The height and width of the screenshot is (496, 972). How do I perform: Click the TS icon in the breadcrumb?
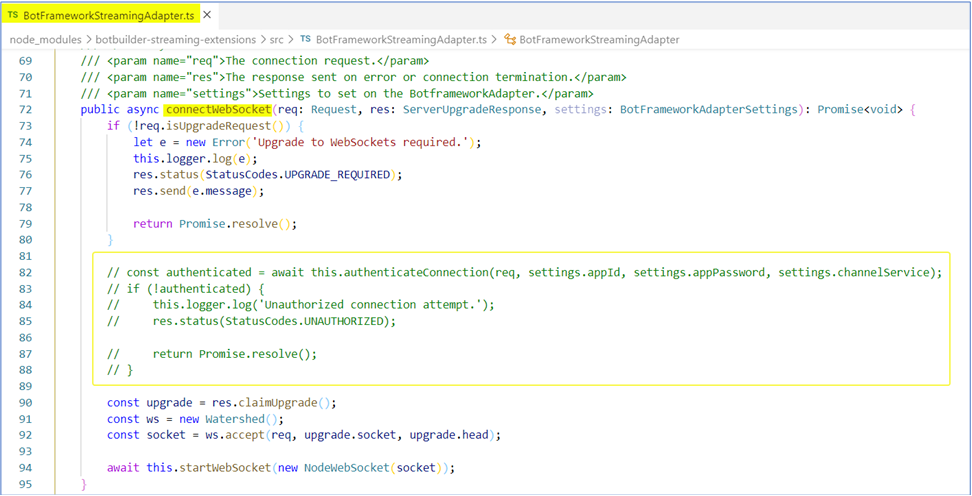point(306,39)
